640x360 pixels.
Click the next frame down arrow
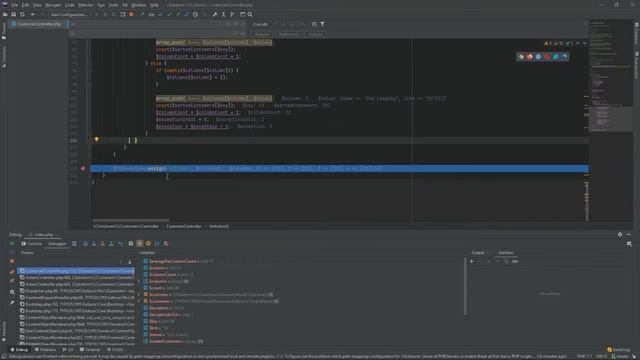[130, 262]
